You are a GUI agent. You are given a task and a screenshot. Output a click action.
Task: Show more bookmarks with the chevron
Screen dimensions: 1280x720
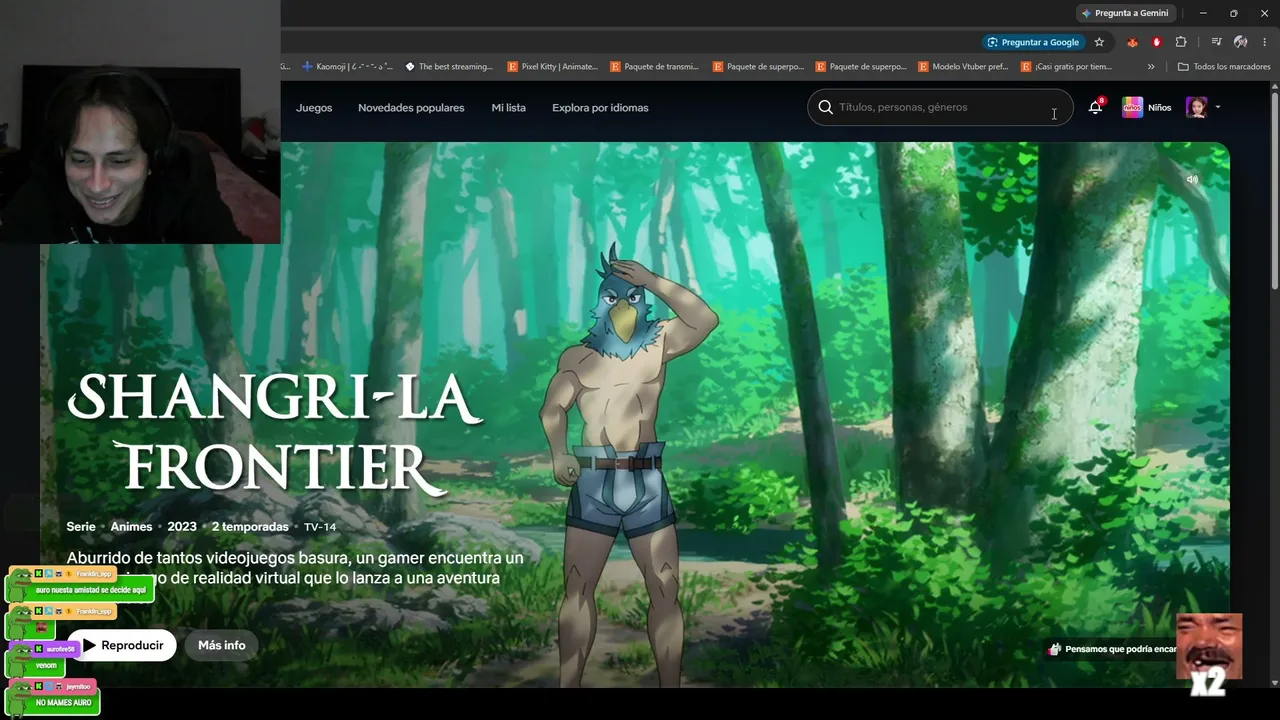tap(1151, 67)
